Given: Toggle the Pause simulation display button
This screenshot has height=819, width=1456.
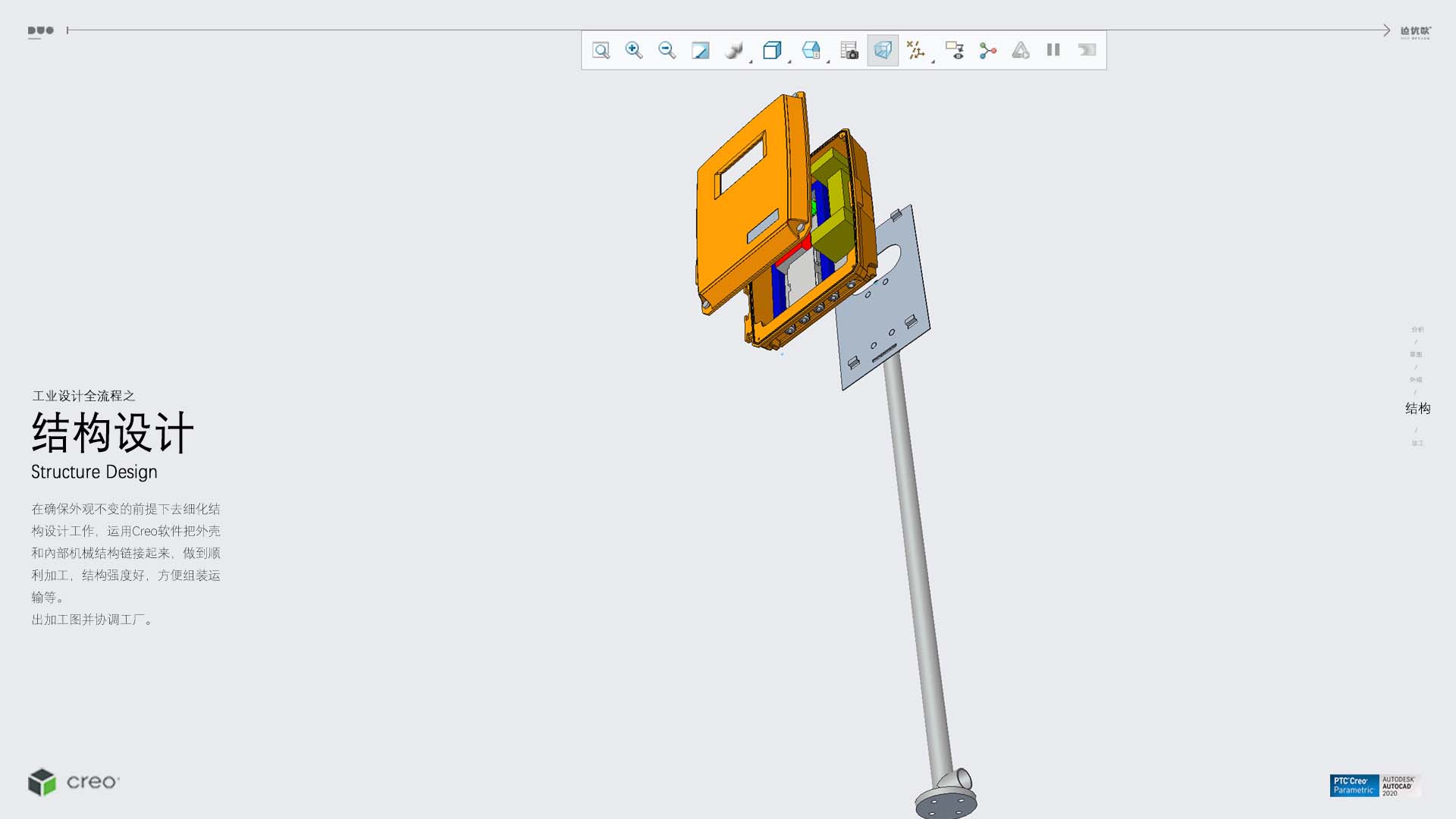Looking at the screenshot, I should [1053, 50].
